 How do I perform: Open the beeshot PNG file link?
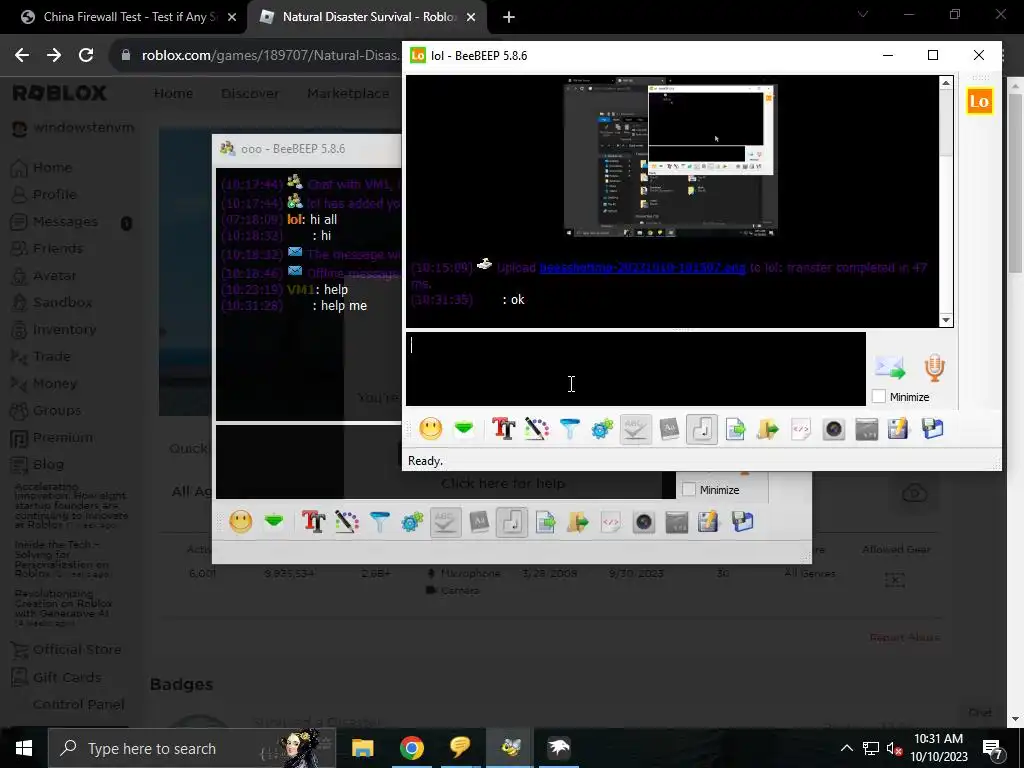[x=643, y=268]
